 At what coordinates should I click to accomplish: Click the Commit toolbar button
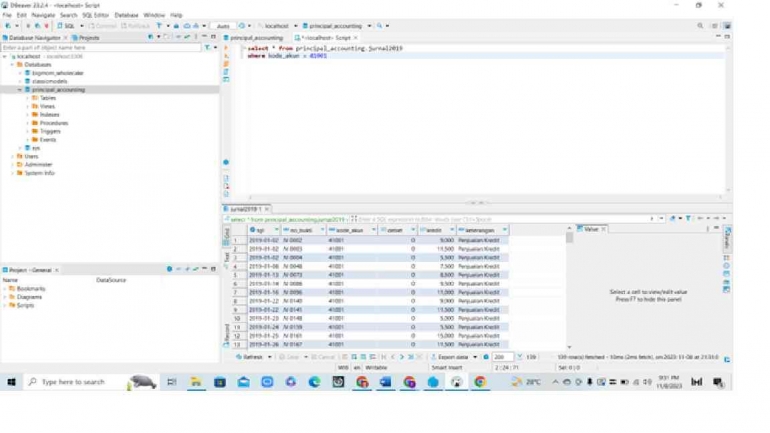(103, 26)
